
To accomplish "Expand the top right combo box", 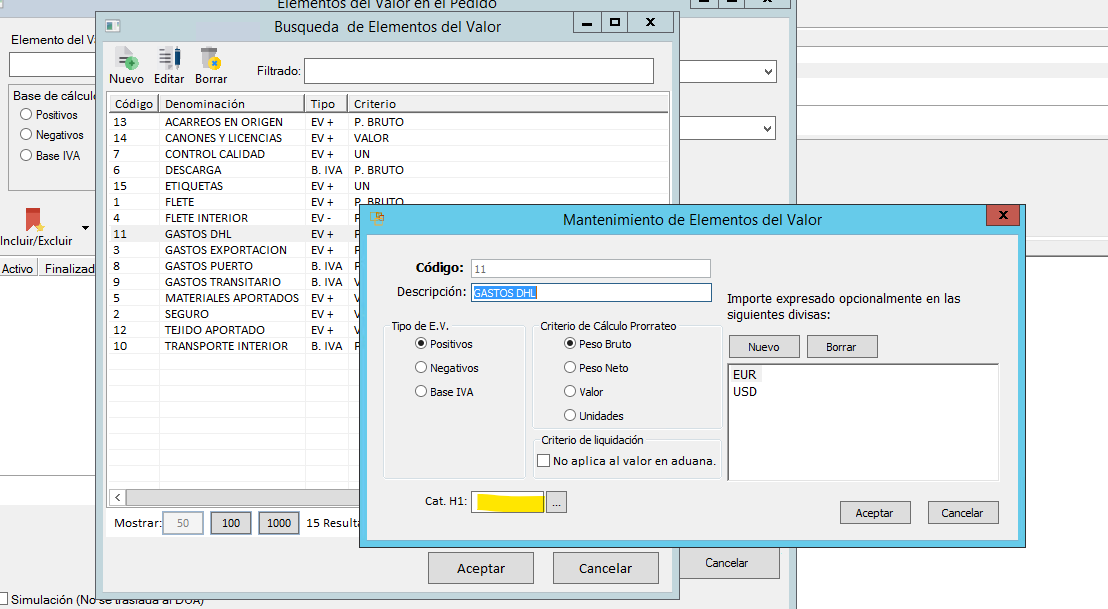I will point(768,72).
